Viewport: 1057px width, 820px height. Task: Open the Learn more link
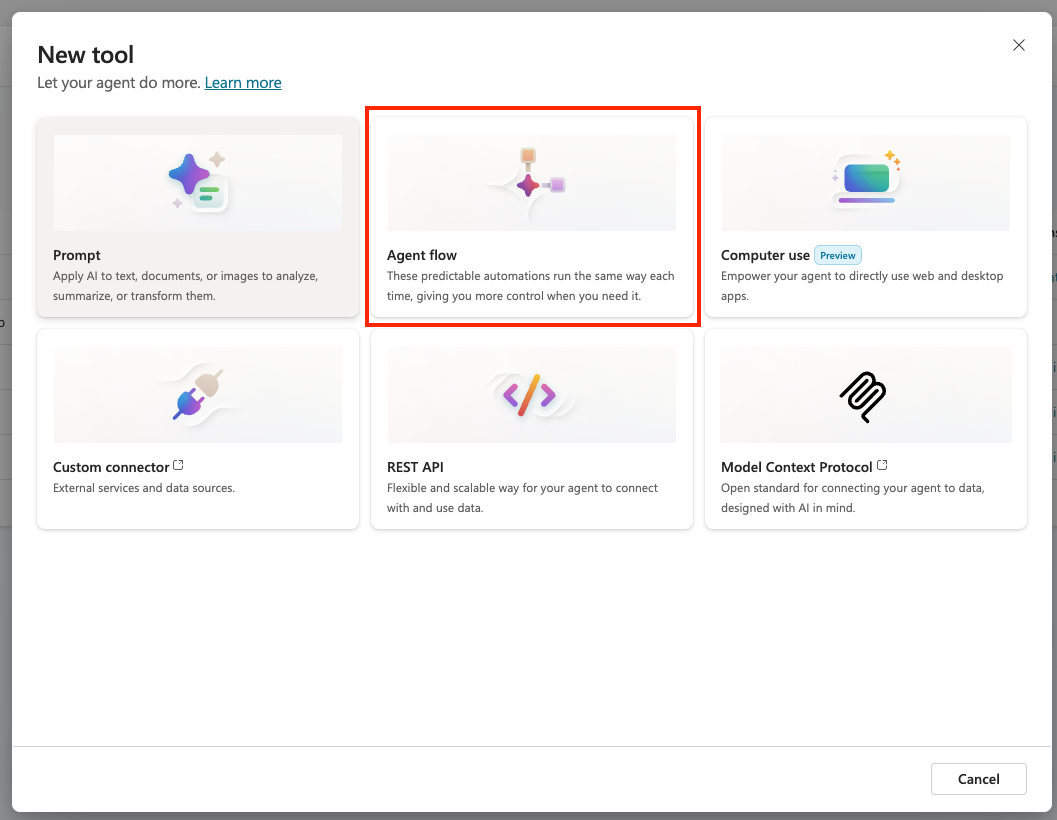243,83
